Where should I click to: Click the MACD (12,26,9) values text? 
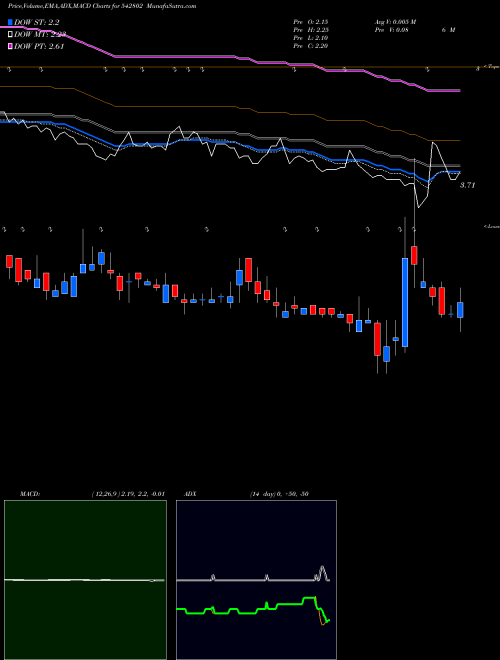pyautogui.click(x=128, y=494)
